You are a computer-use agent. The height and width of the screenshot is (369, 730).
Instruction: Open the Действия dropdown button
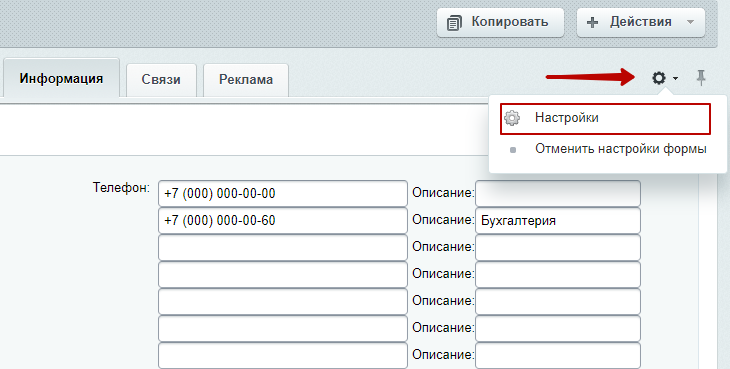641,22
